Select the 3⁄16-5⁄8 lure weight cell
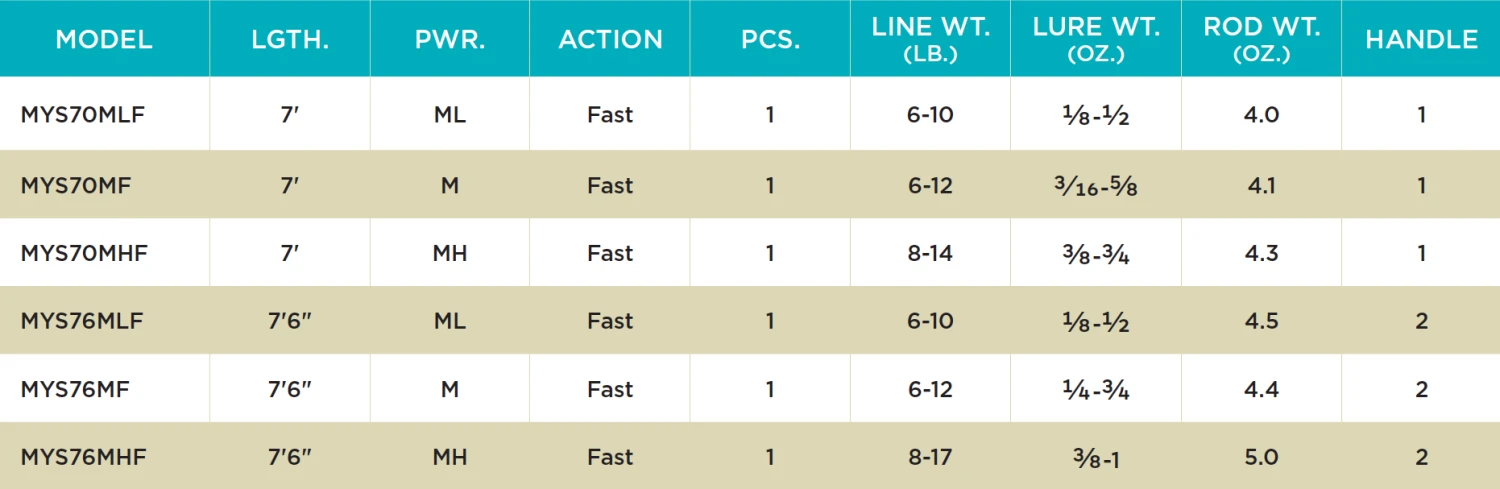This screenshot has width=1500, height=489. (1096, 186)
